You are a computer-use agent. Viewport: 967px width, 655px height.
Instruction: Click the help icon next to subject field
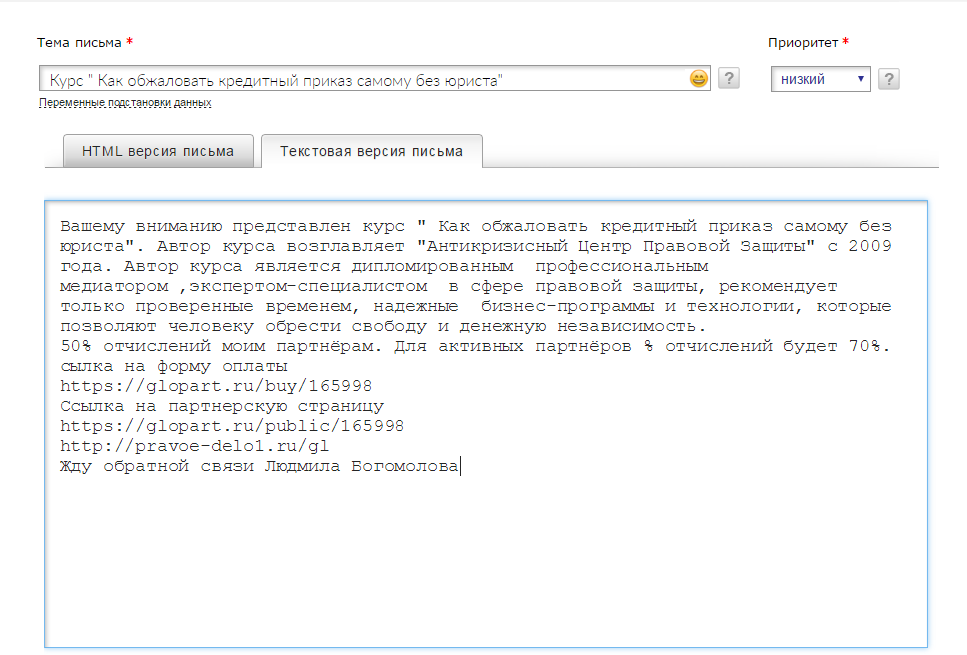coord(729,78)
